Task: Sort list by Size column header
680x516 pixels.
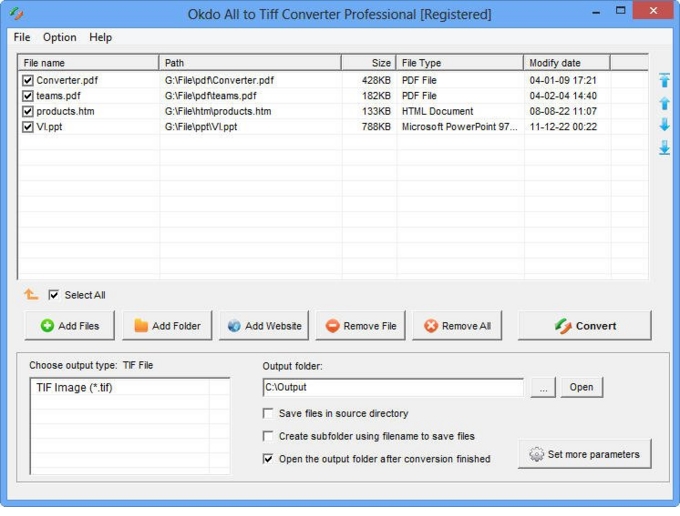Action: (x=368, y=63)
